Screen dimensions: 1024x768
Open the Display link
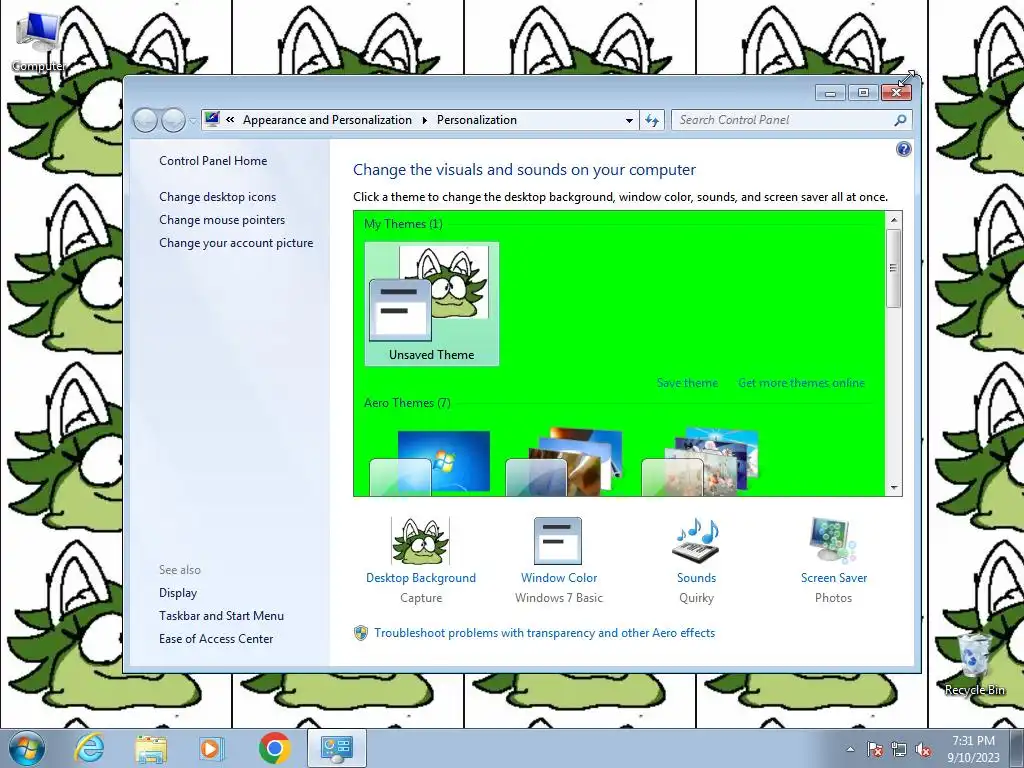pos(178,592)
